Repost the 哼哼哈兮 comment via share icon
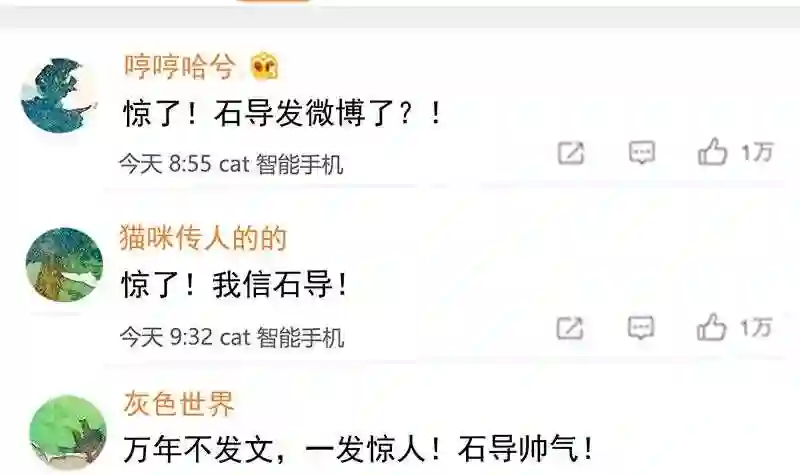 (x=570, y=153)
